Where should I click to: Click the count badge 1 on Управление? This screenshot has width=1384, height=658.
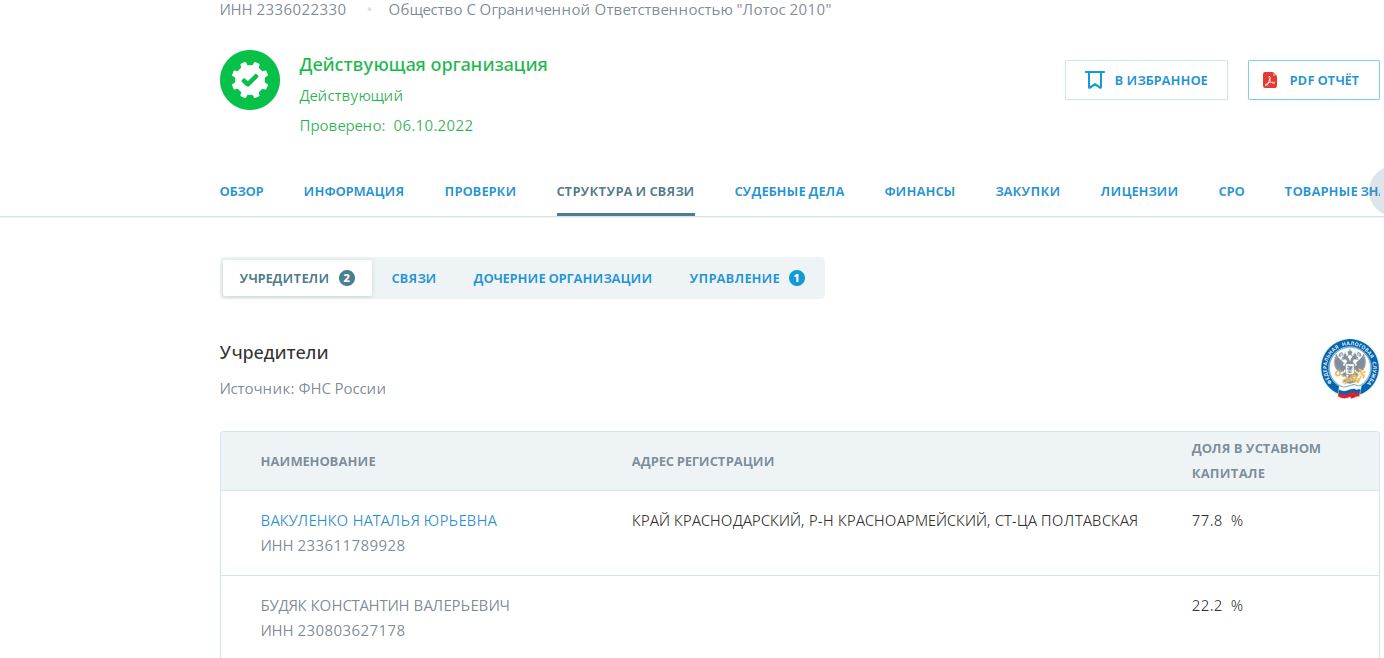797,278
